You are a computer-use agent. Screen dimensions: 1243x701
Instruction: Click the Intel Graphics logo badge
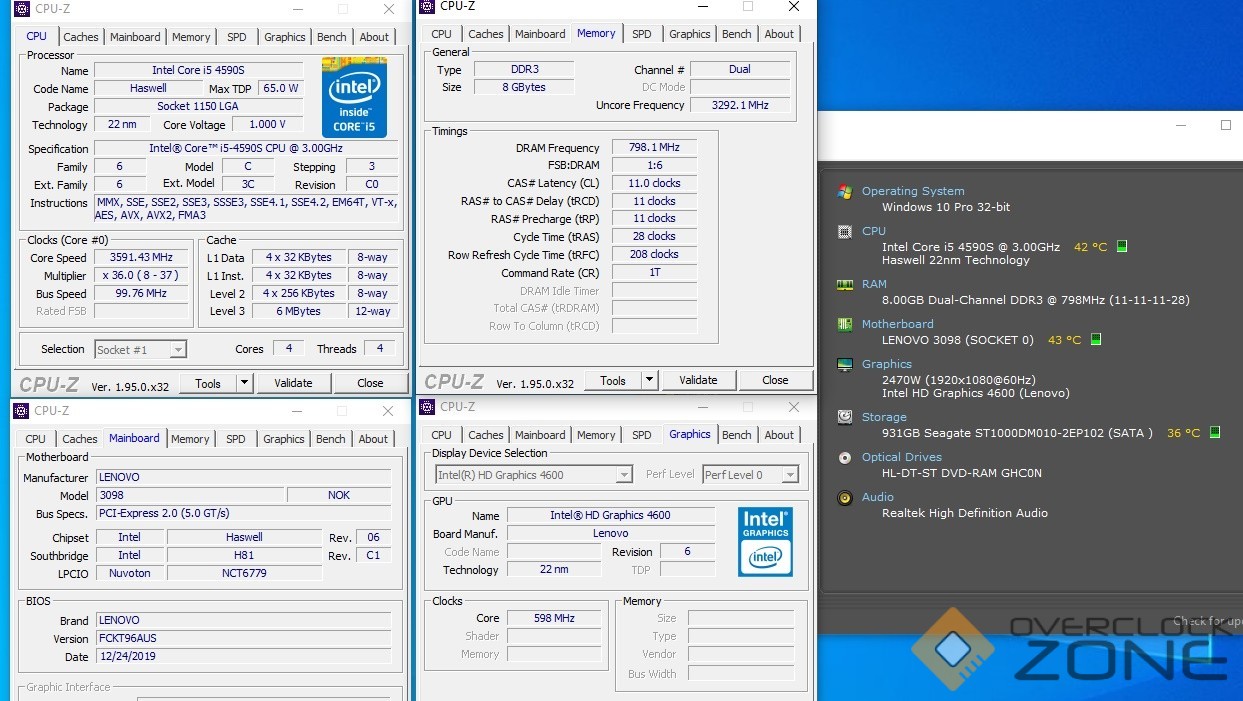765,541
